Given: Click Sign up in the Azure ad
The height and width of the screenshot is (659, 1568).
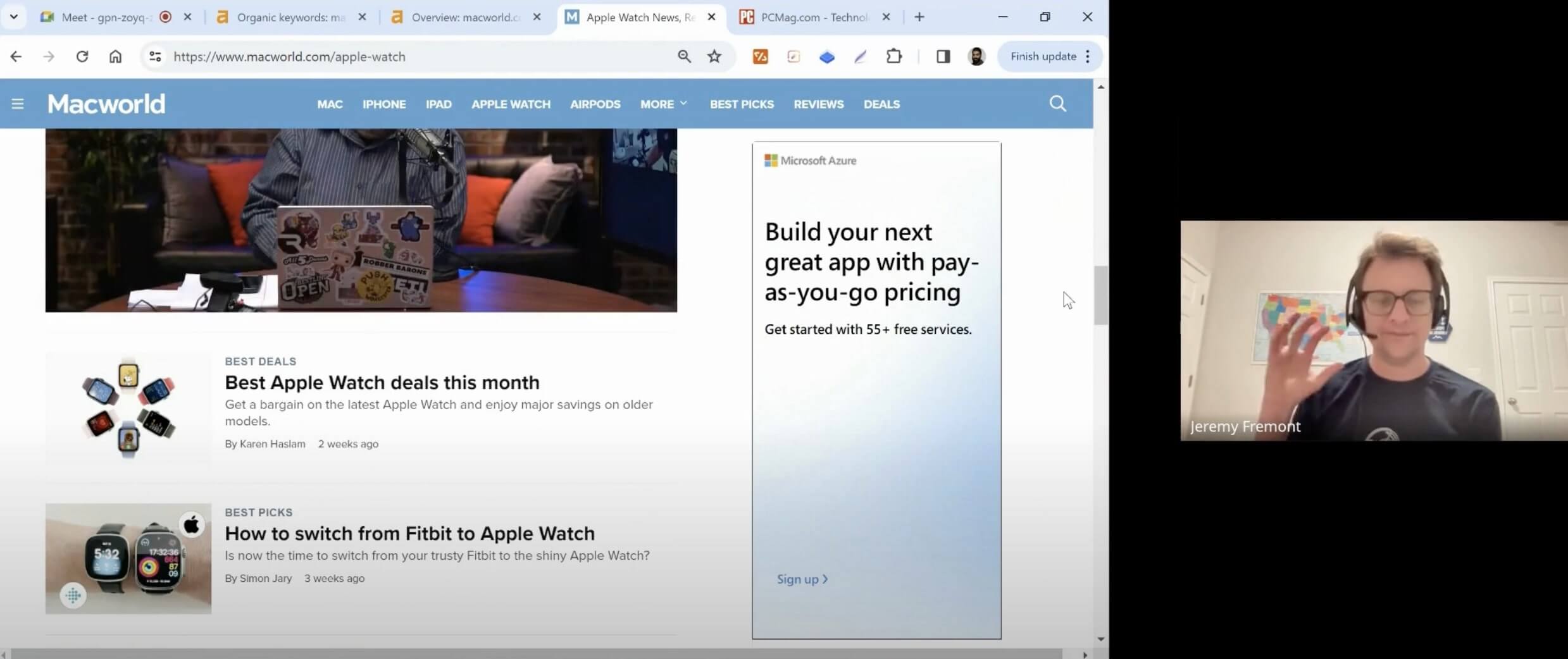Looking at the screenshot, I should pos(802,579).
